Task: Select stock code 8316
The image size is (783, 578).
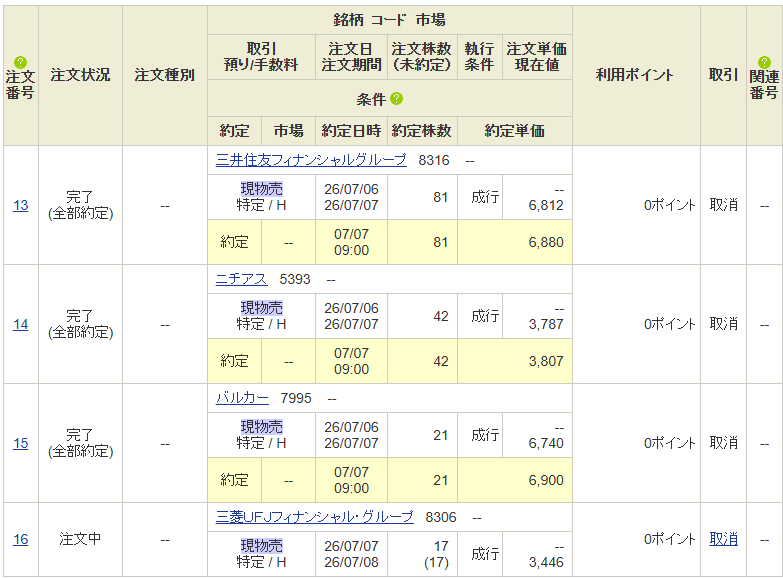Action: click(x=434, y=160)
